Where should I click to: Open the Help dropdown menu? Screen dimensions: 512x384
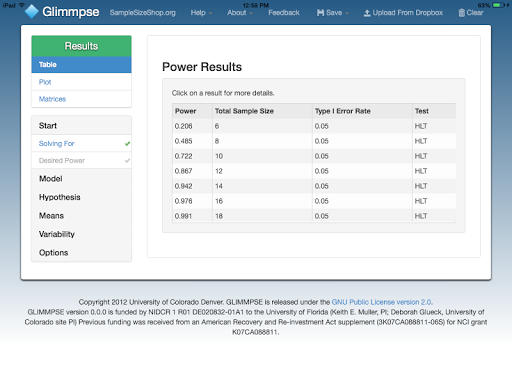pyautogui.click(x=201, y=13)
